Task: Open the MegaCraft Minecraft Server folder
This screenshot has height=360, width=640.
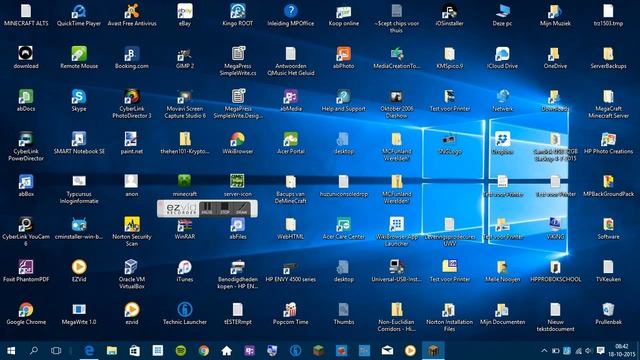Action: (x=608, y=104)
